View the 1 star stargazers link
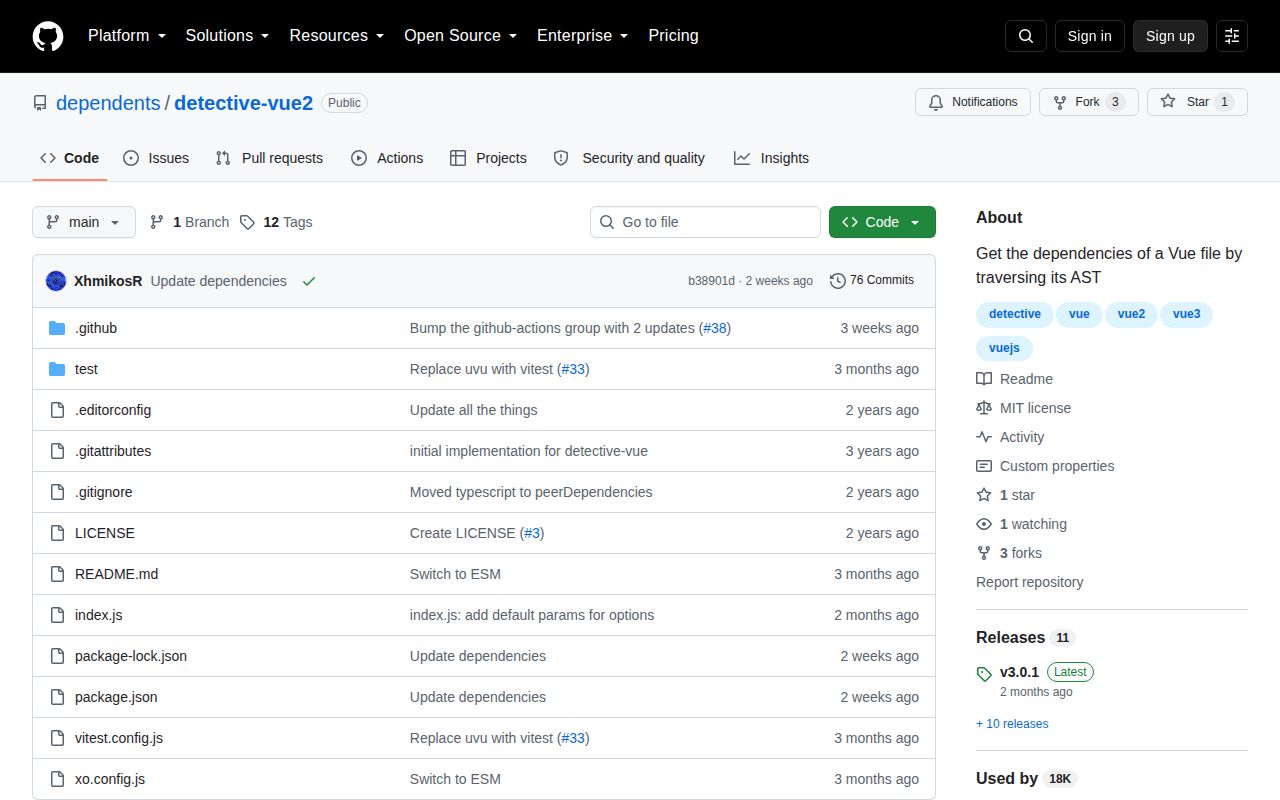The width and height of the screenshot is (1280, 800). [1006, 495]
